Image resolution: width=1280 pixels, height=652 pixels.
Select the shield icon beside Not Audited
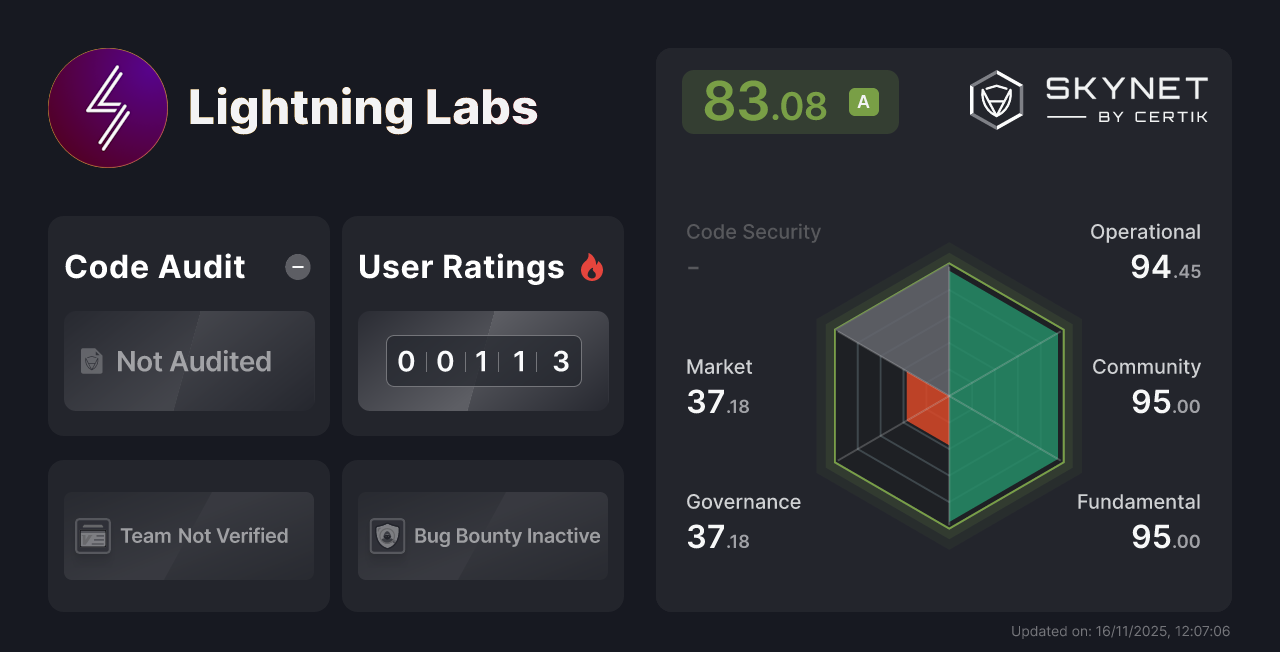pos(92,361)
